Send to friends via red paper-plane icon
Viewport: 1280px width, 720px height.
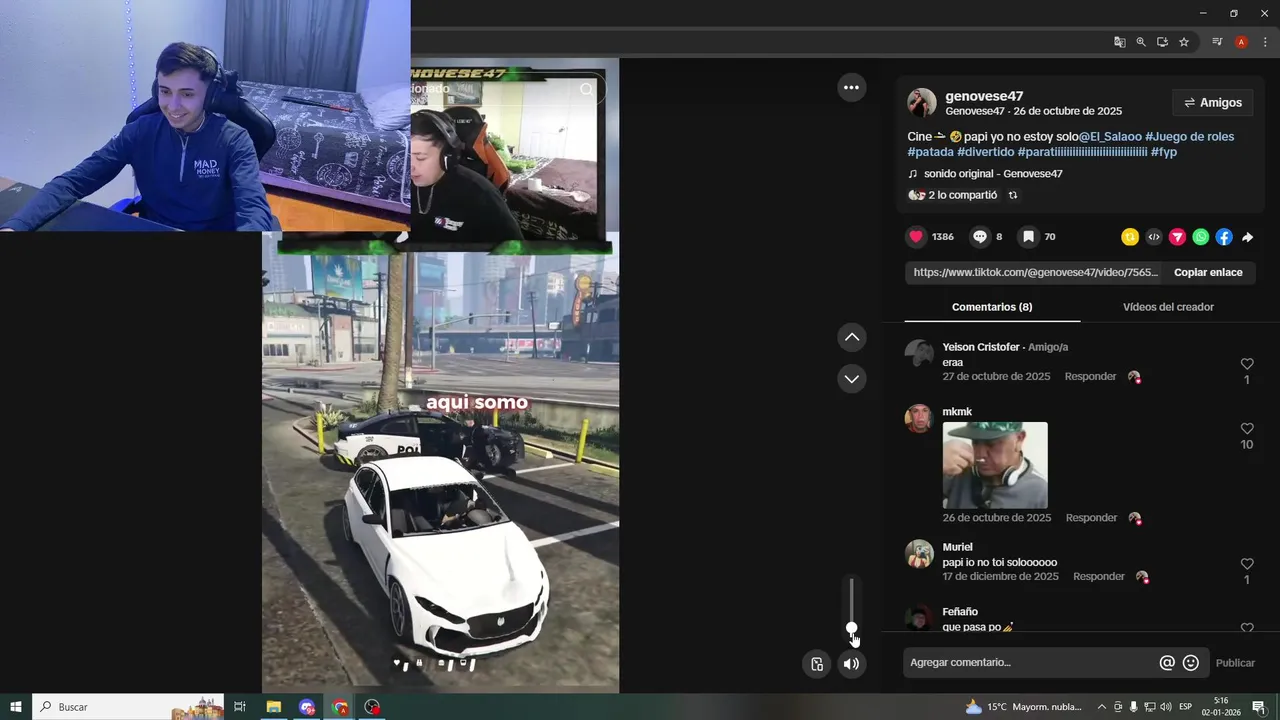click(1177, 237)
